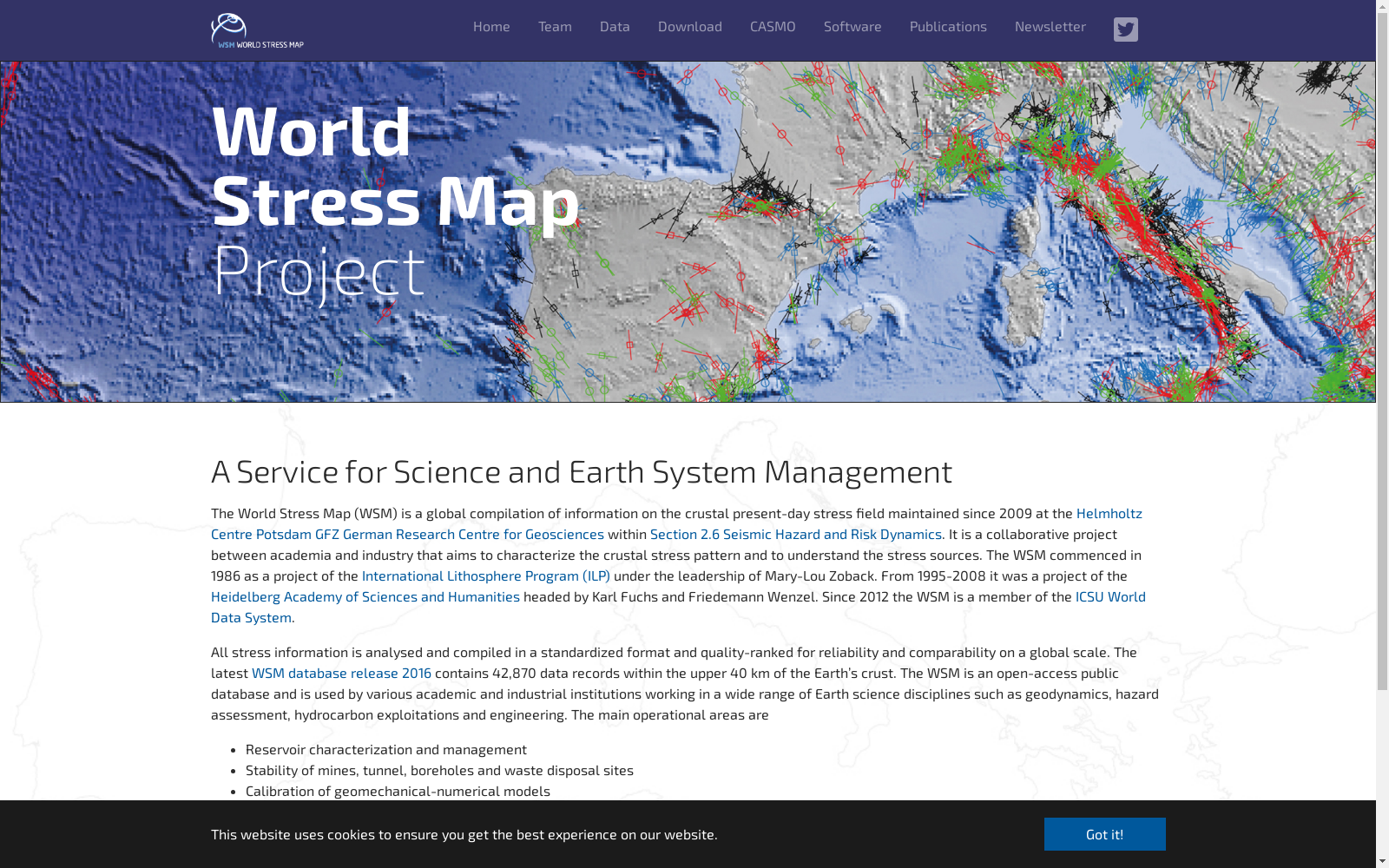
Task: Click the vertical scrollbar track
Action: point(1382,773)
